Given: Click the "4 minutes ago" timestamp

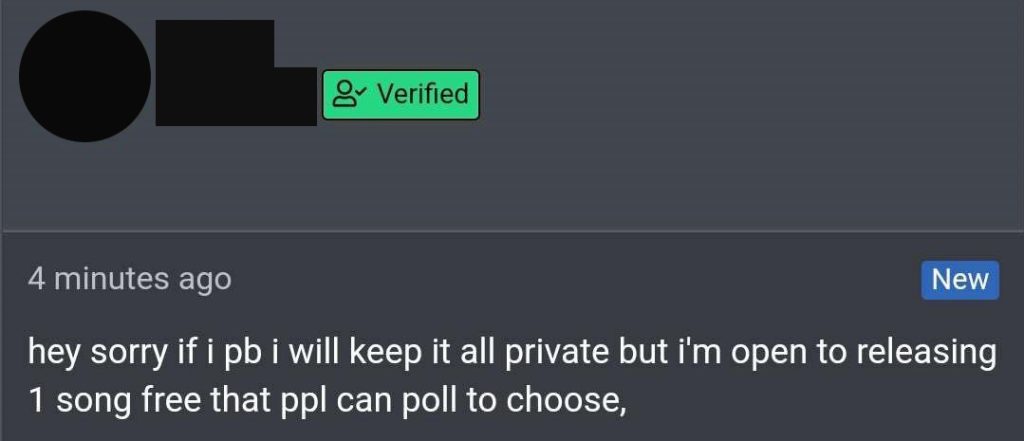Looking at the screenshot, I should pyautogui.click(x=129, y=279).
